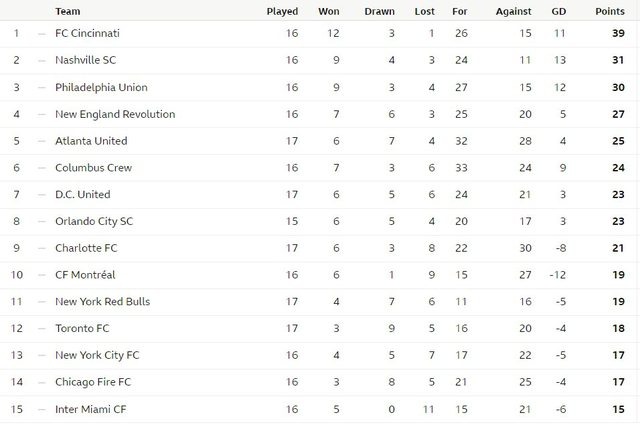Screen dimensions: 640x425
Task: Click the Won column header
Action: coord(329,11)
